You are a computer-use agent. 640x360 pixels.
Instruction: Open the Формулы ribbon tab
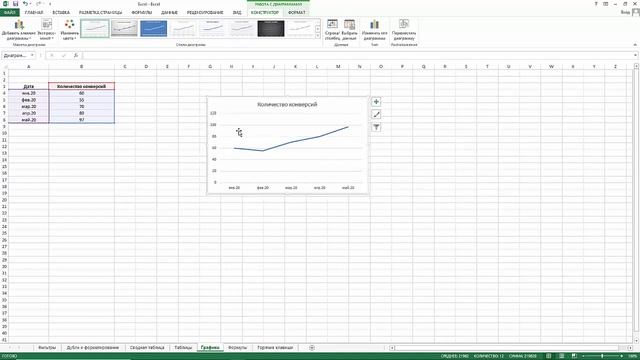[x=142, y=13]
